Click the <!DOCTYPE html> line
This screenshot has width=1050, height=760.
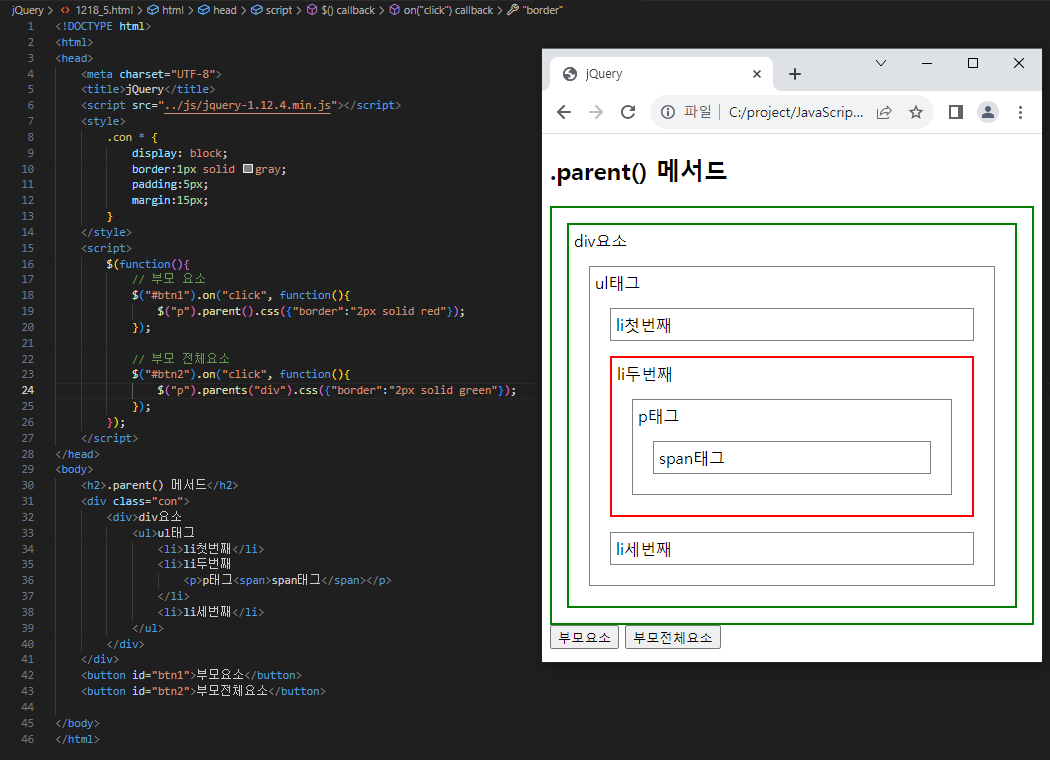[103, 26]
